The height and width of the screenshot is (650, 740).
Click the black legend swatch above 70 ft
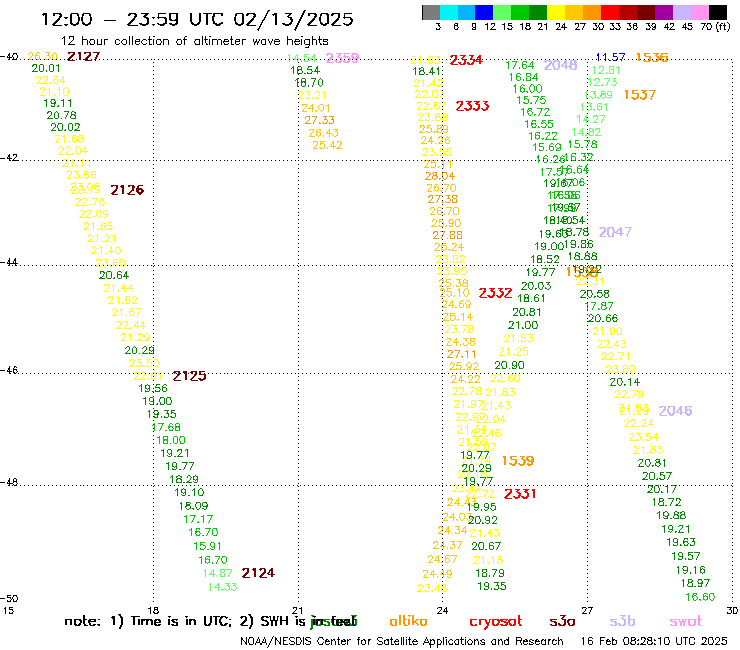pos(718,12)
